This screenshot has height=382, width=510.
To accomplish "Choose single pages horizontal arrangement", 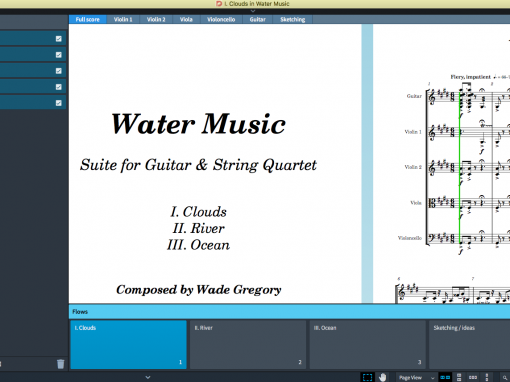I will [x=473, y=377].
